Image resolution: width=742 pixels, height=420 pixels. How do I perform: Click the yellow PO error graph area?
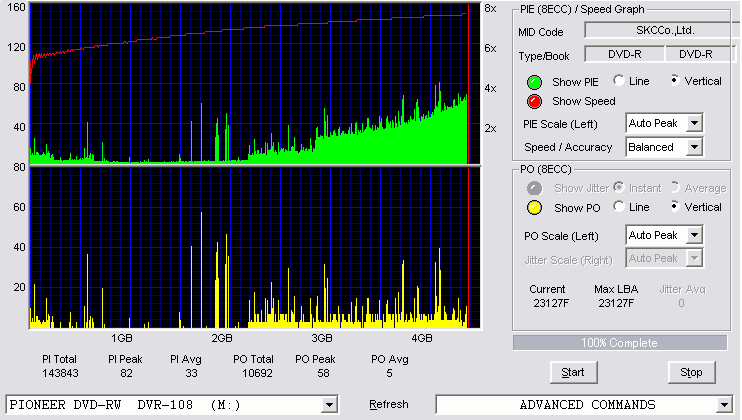click(x=255, y=247)
